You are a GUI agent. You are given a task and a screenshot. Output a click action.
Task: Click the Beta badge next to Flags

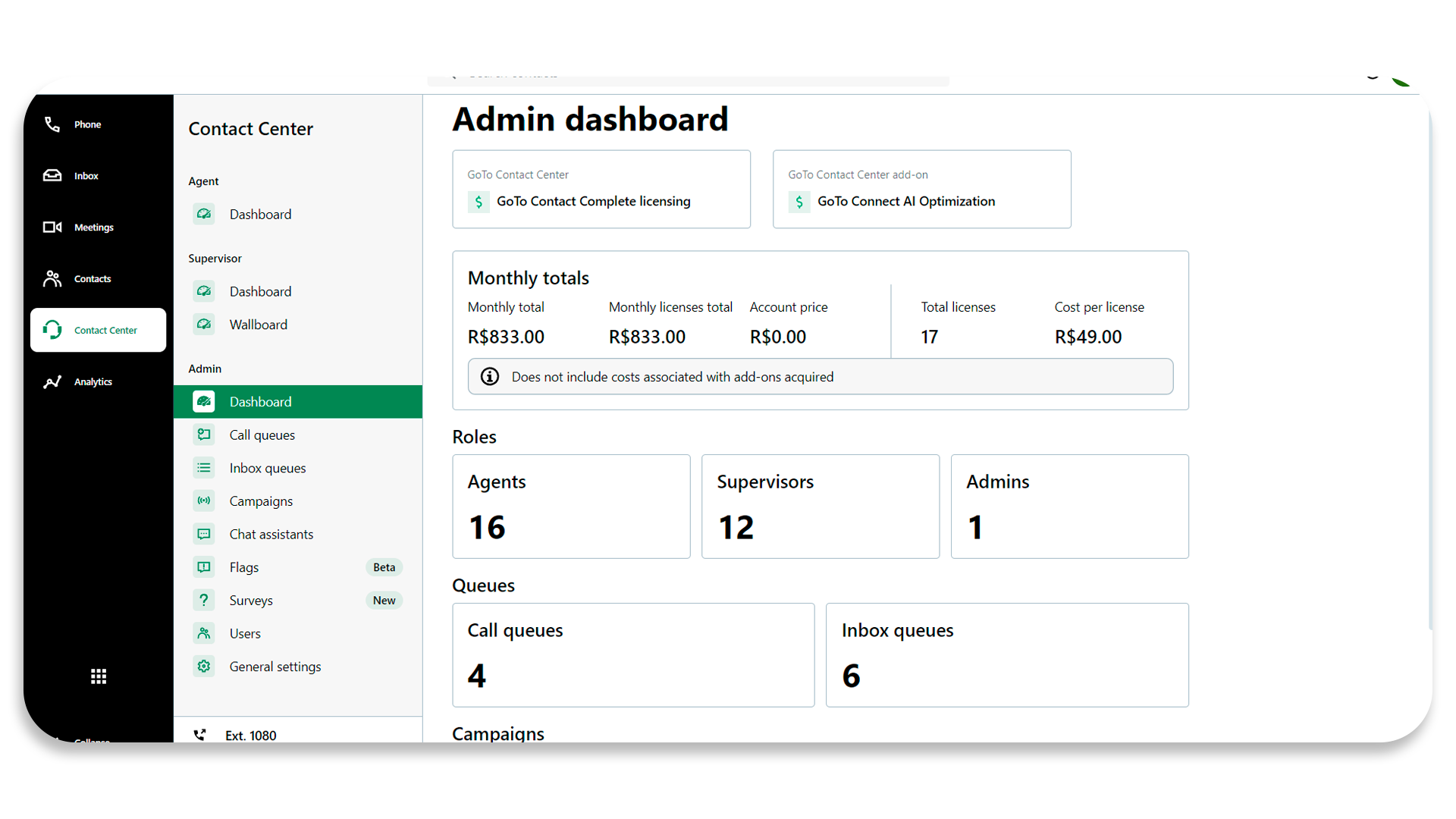[x=384, y=567]
